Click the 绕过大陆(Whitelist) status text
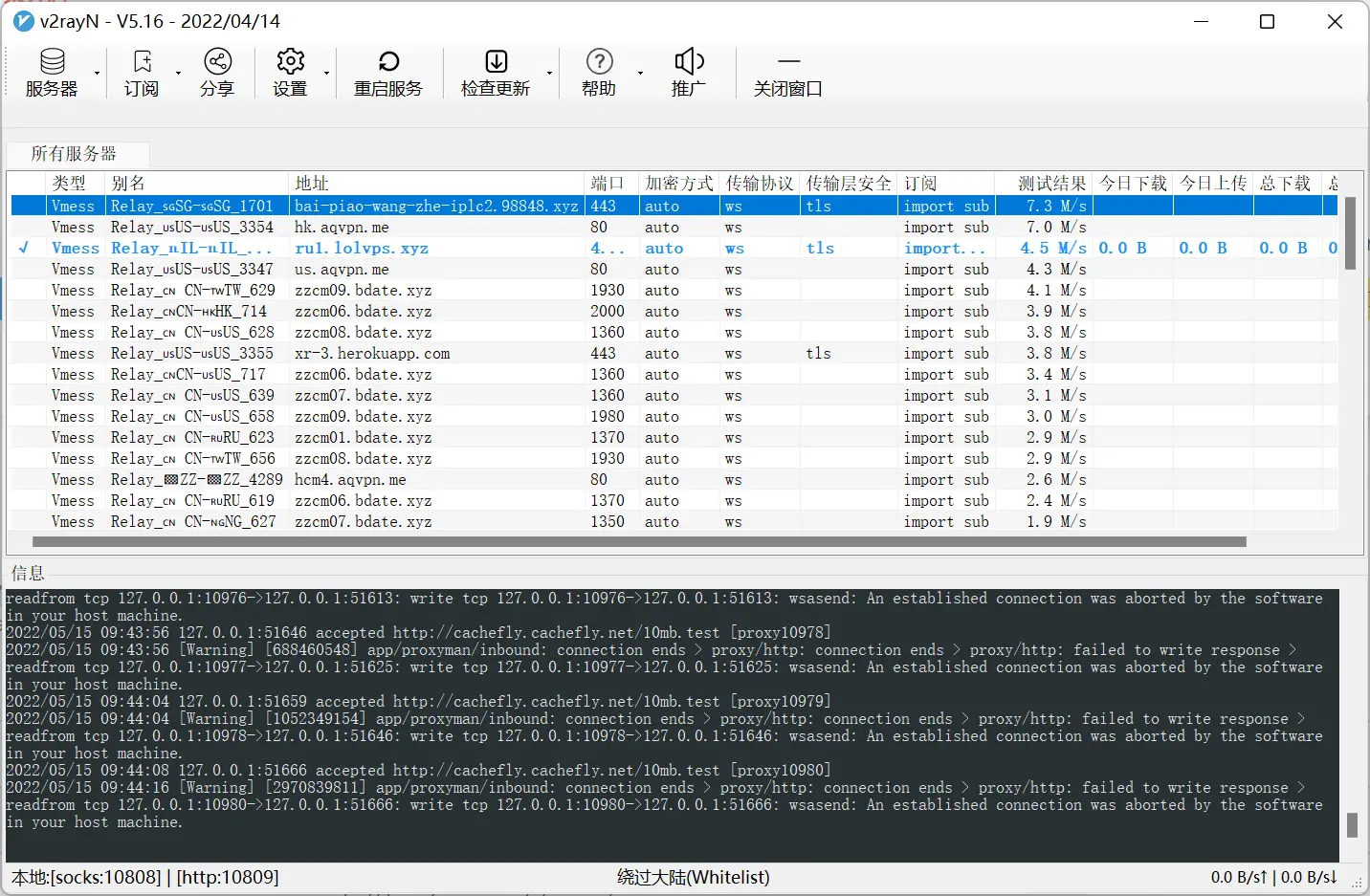This screenshot has height=896, width=1370. [x=694, y=877]
